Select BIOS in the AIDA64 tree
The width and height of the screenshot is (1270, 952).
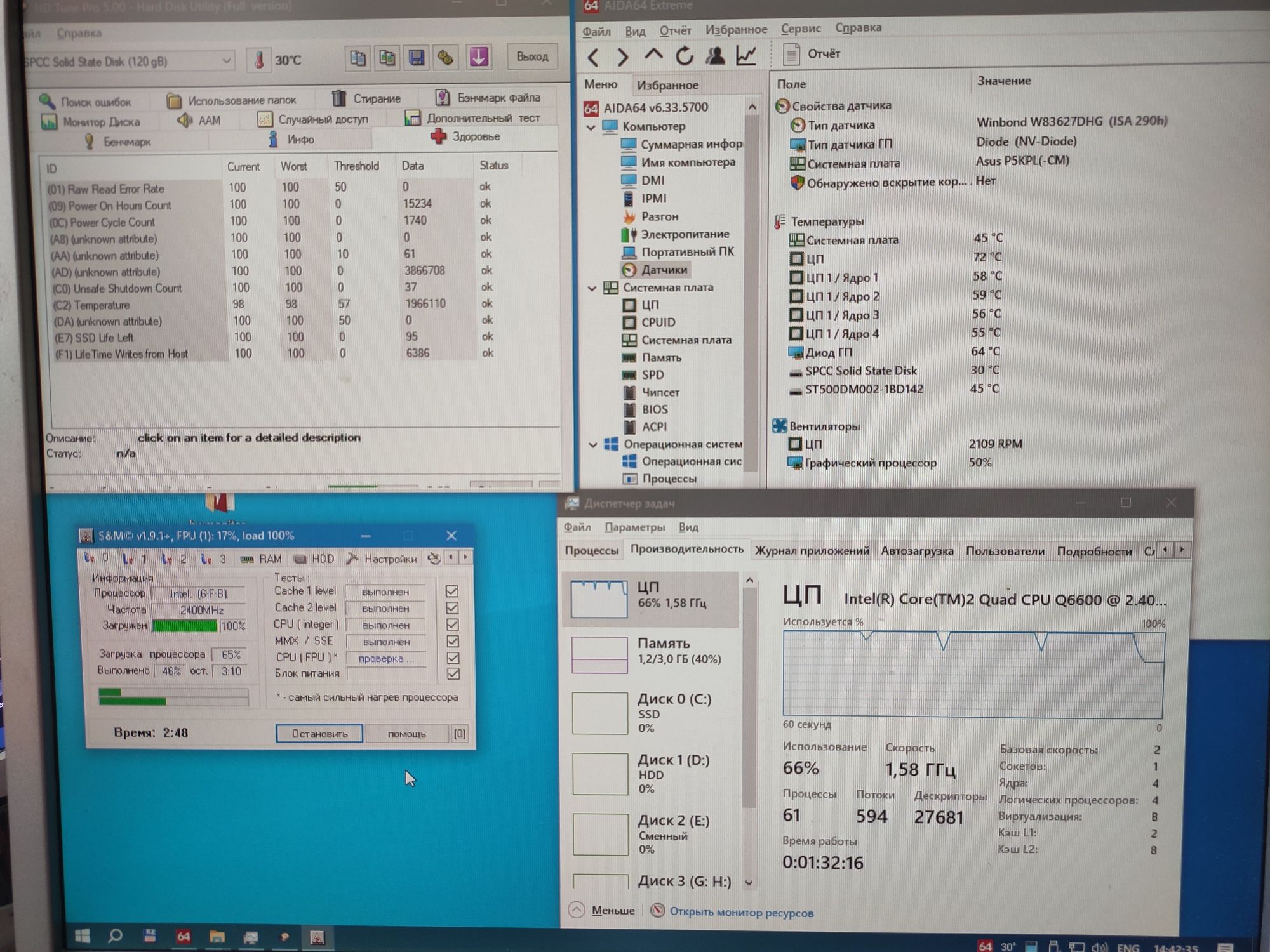[645, 410]
